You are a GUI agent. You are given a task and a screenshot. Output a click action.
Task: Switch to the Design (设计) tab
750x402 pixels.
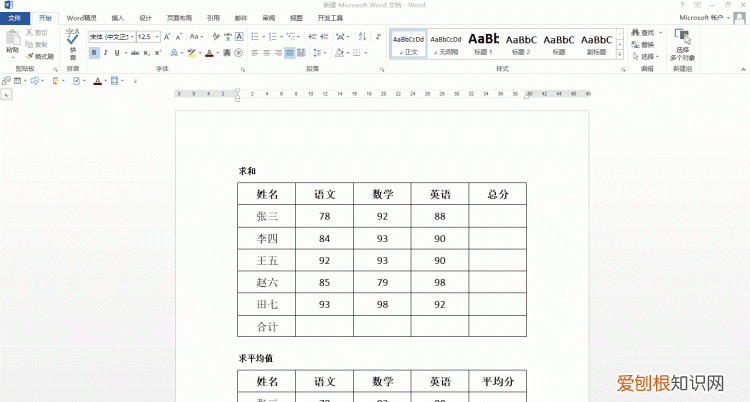click(145, 18)
